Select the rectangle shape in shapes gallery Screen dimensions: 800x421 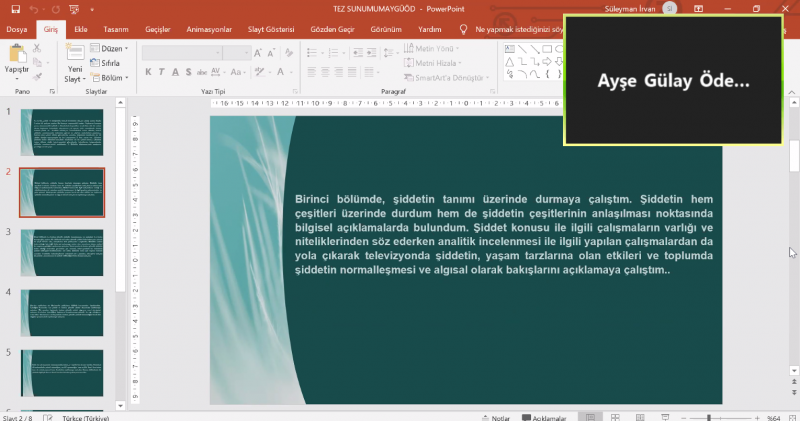[x=546, y=48]
